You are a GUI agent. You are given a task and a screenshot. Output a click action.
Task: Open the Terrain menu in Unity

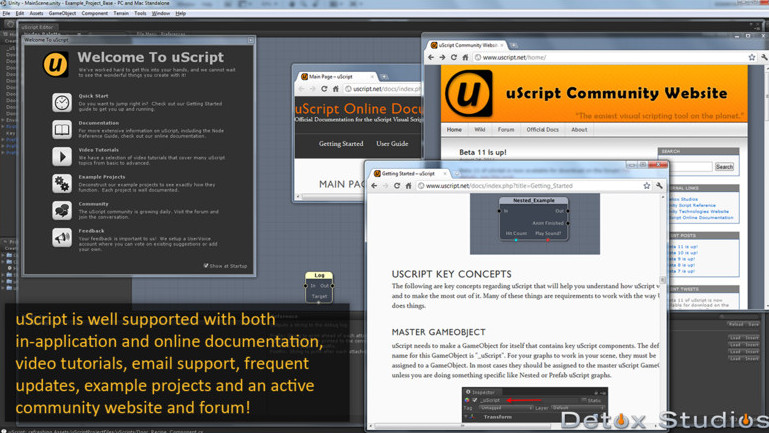click(x=121, y=13)
